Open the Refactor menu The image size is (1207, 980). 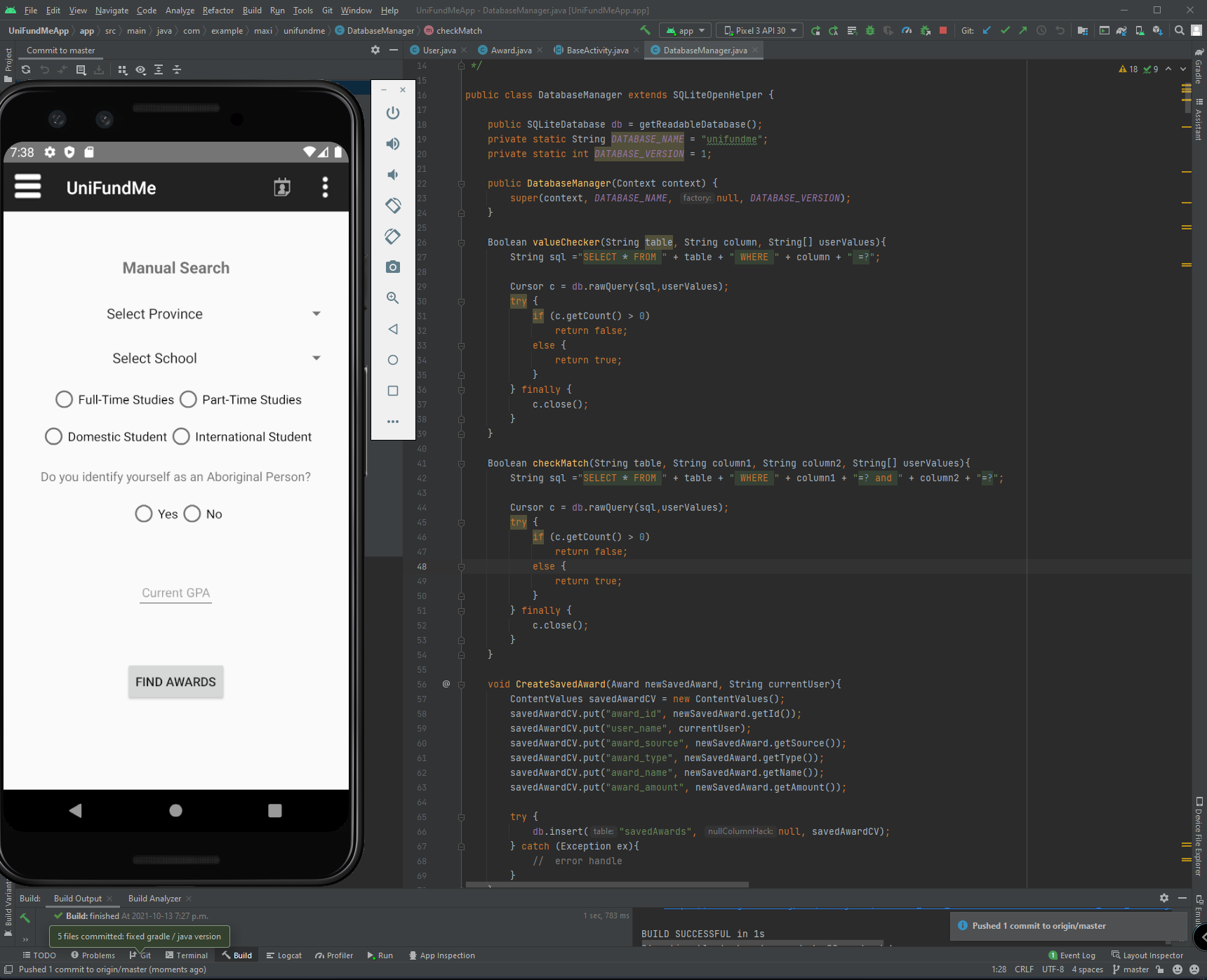pos(218,11)
